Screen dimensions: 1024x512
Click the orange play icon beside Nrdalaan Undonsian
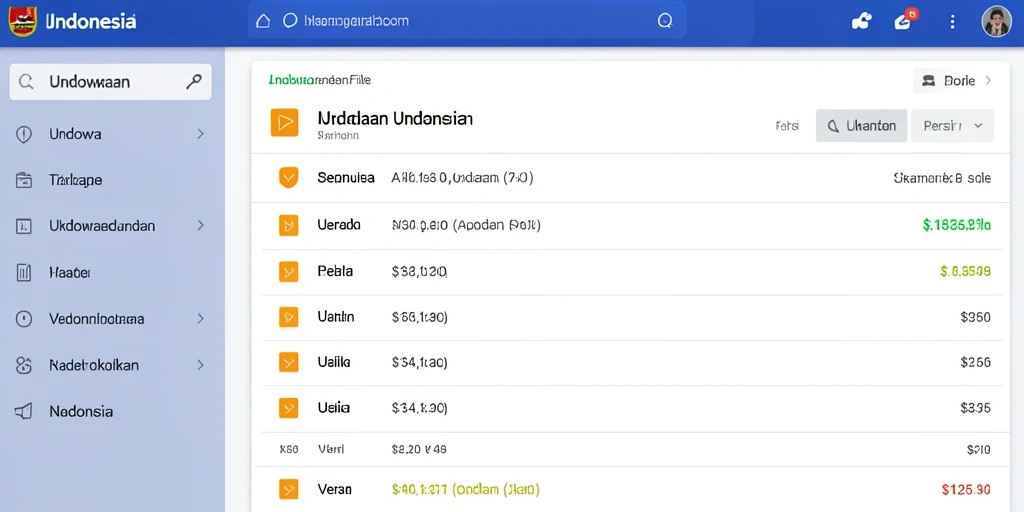tap(284, 122)
